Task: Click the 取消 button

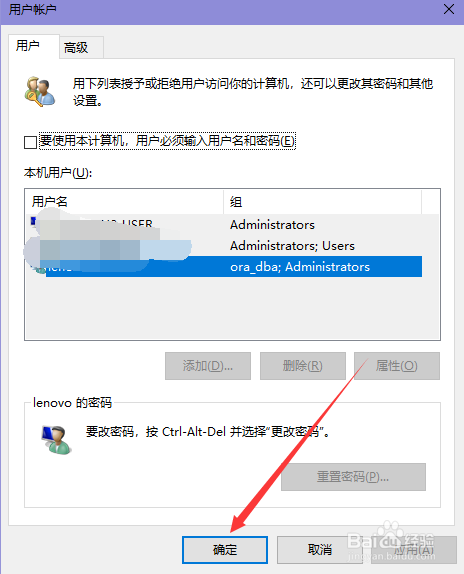Action: [x=319, y=549]
